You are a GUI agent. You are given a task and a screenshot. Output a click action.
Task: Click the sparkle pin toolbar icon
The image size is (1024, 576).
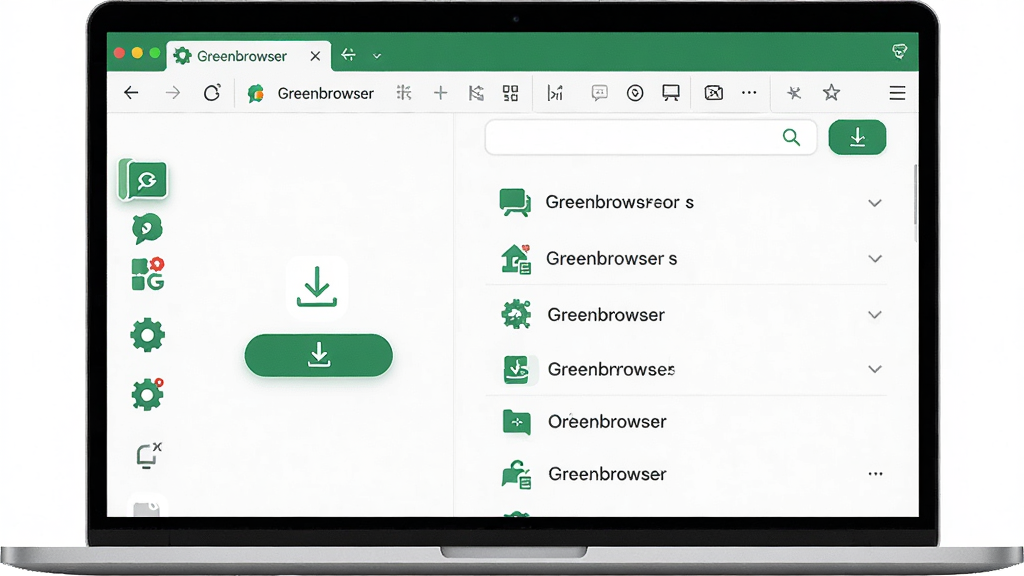[x=793, y=93]
